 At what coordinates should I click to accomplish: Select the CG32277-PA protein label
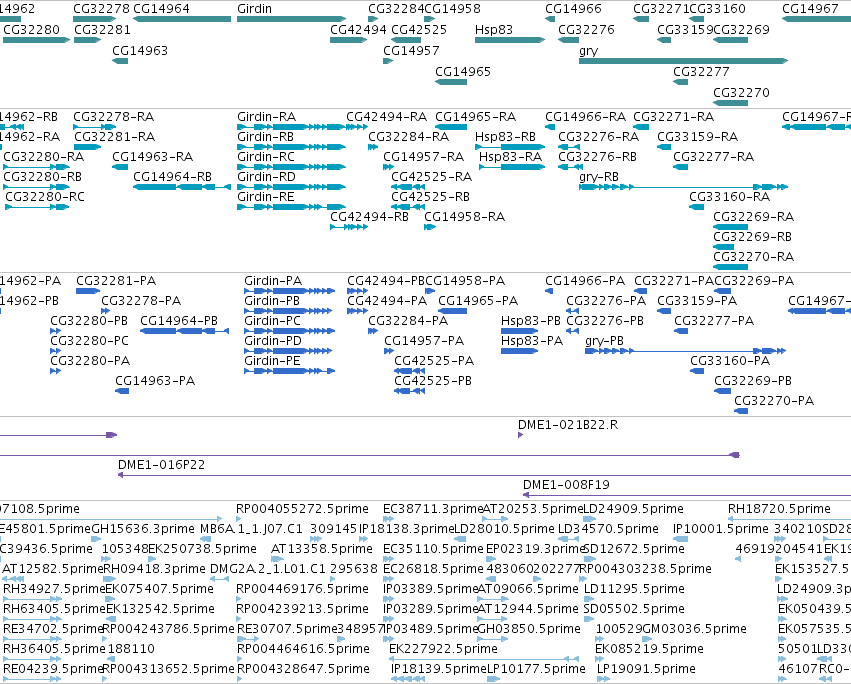(x=714, y=321)
